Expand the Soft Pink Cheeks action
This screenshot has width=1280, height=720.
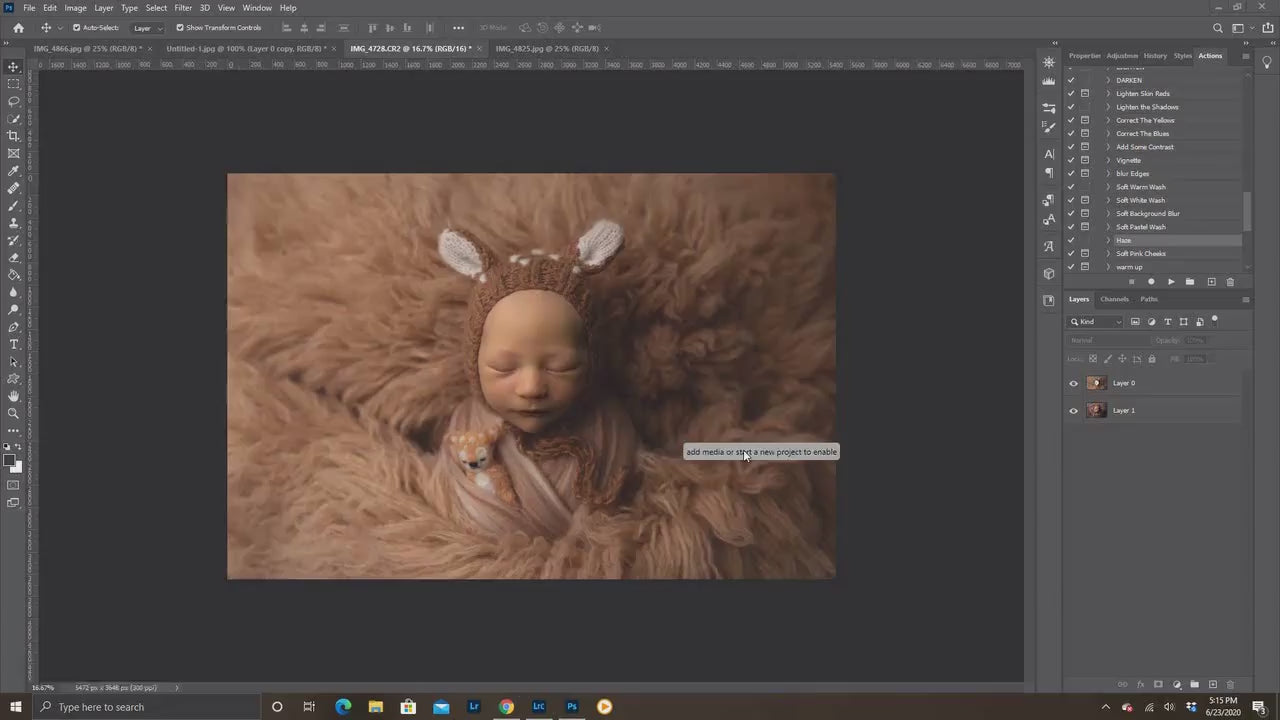(1108, 253)
